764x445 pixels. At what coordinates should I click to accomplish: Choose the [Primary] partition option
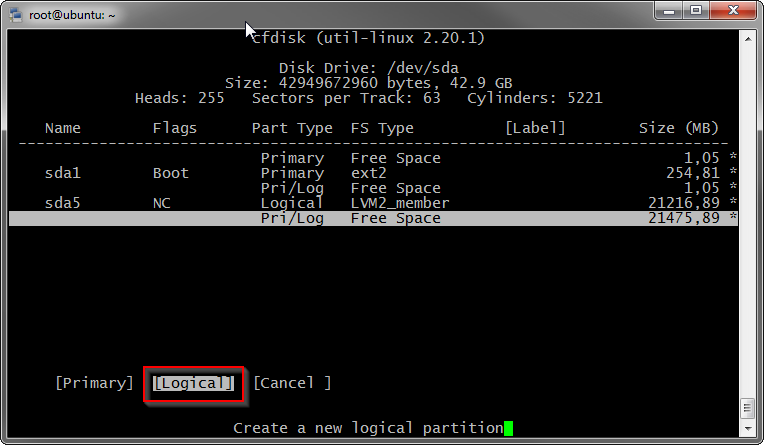[94, 383]
